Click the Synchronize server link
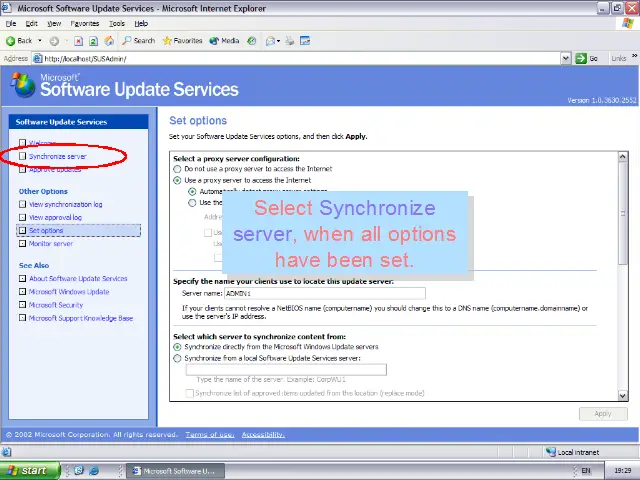This screenshot has width=640, height=480. click(58, 156)
